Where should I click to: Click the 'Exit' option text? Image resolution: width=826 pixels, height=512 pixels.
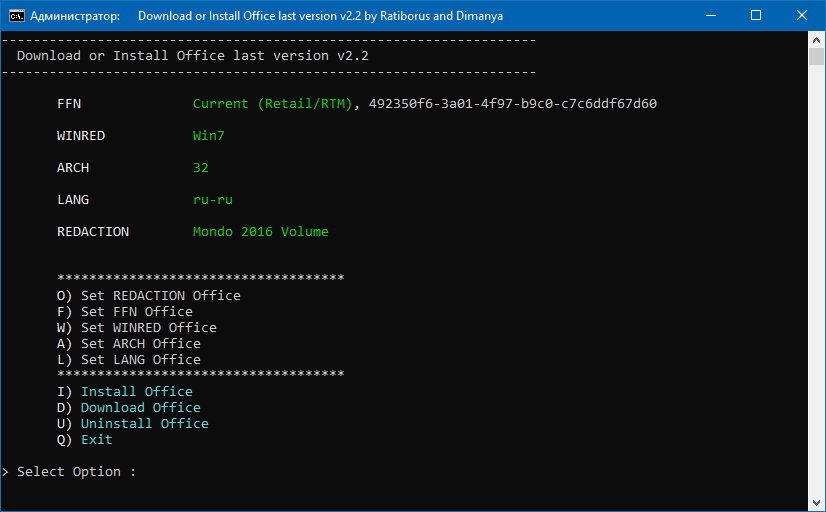[97, 440]
